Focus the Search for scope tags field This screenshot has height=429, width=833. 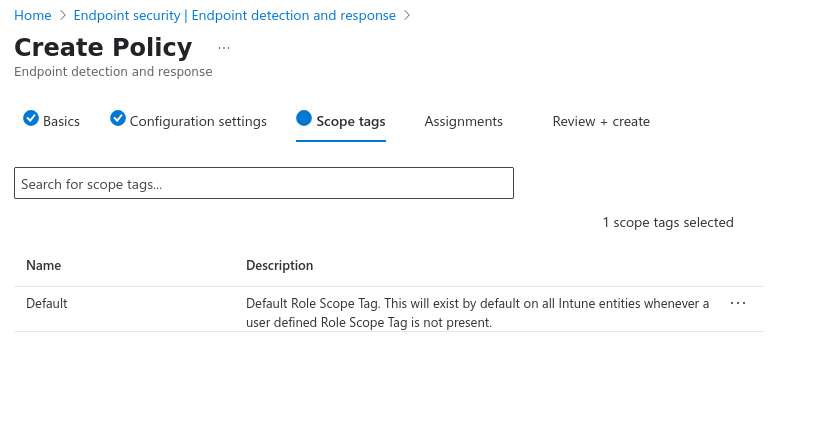tap(263, 183)
